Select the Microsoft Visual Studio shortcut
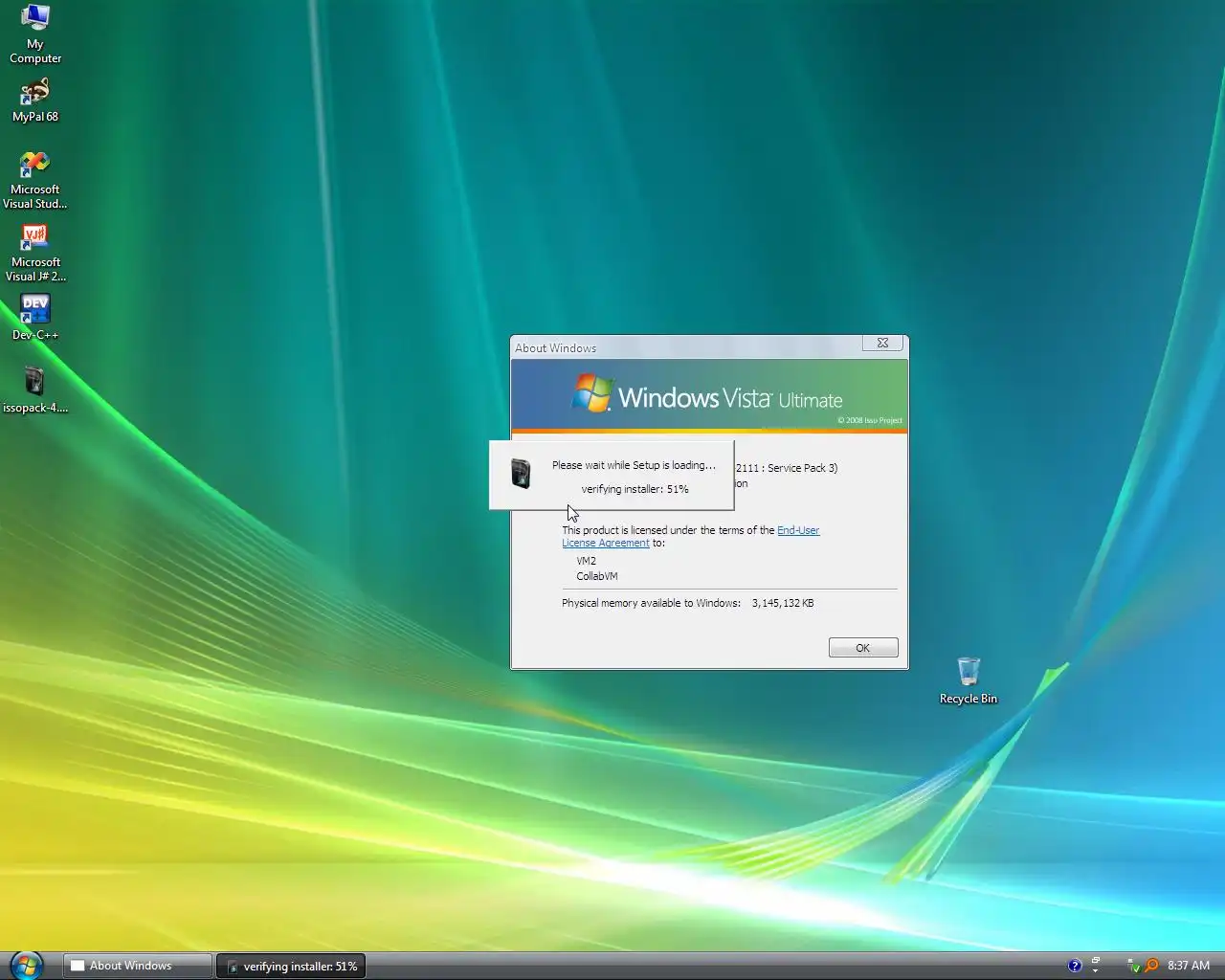This screenshot has height=980, width=1225. coord(35,181)
